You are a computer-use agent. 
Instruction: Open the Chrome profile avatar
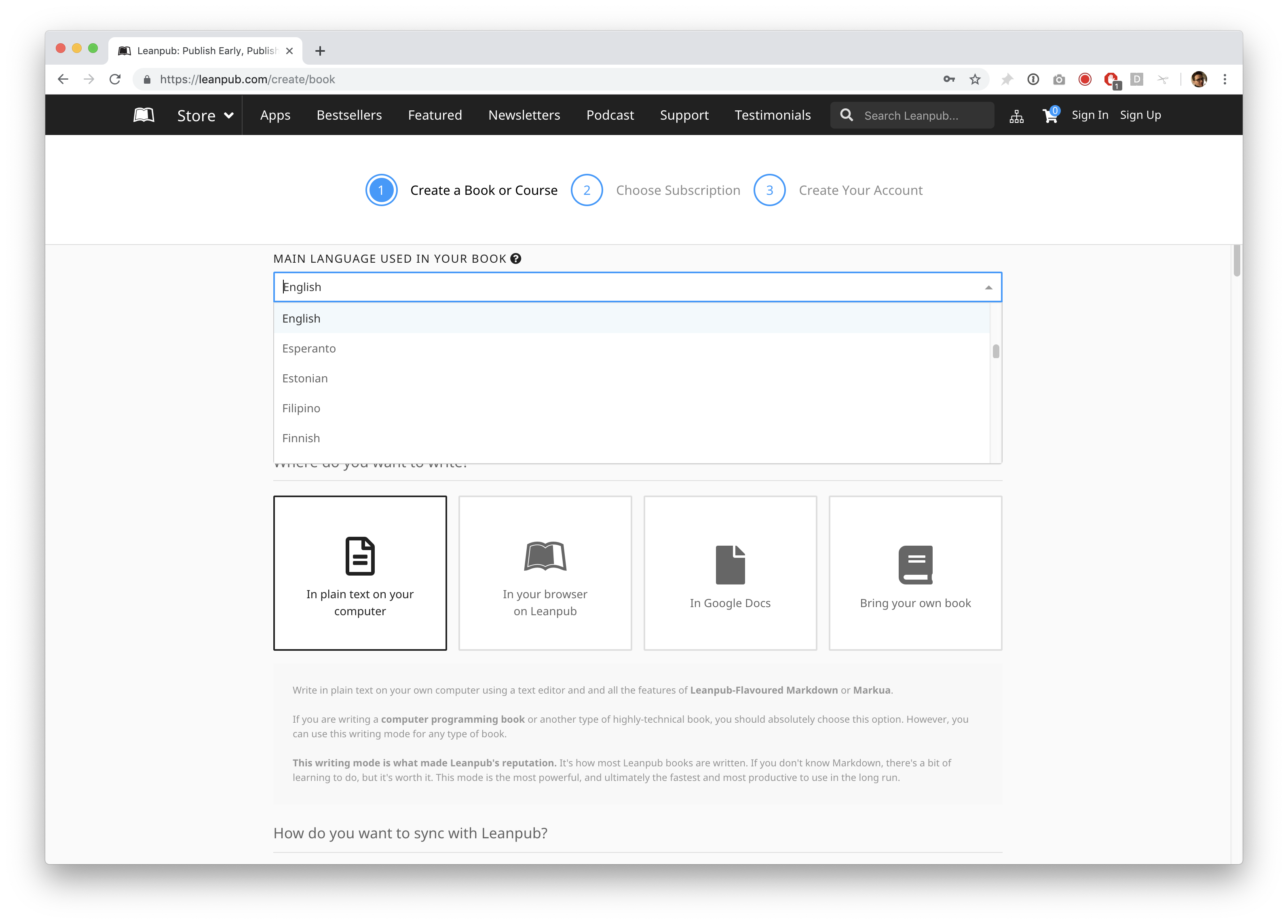pos(1199,80)
